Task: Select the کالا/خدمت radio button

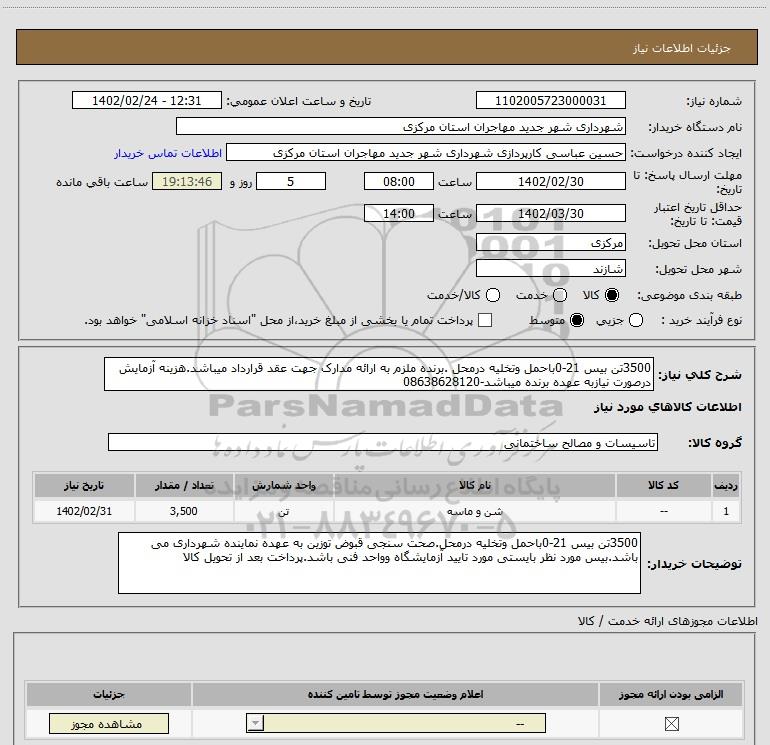Action: point(493,295)
